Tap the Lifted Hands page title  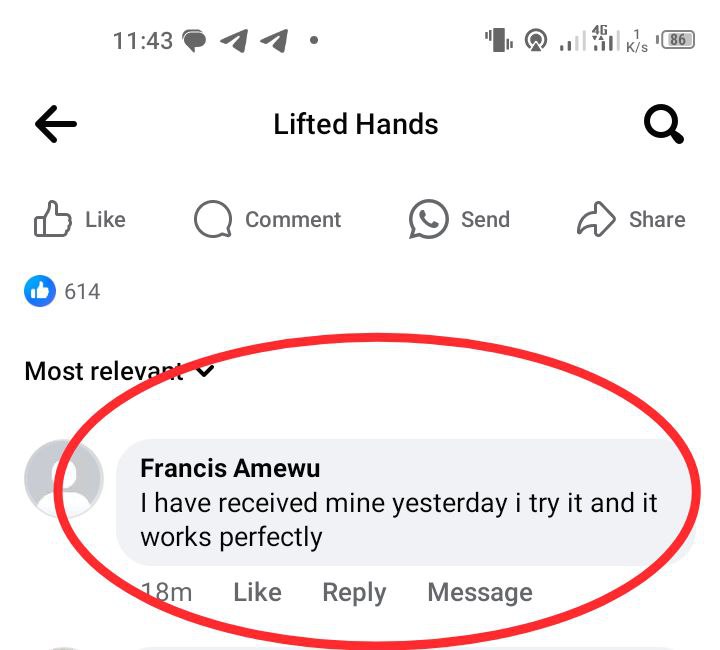click(356, 124)
